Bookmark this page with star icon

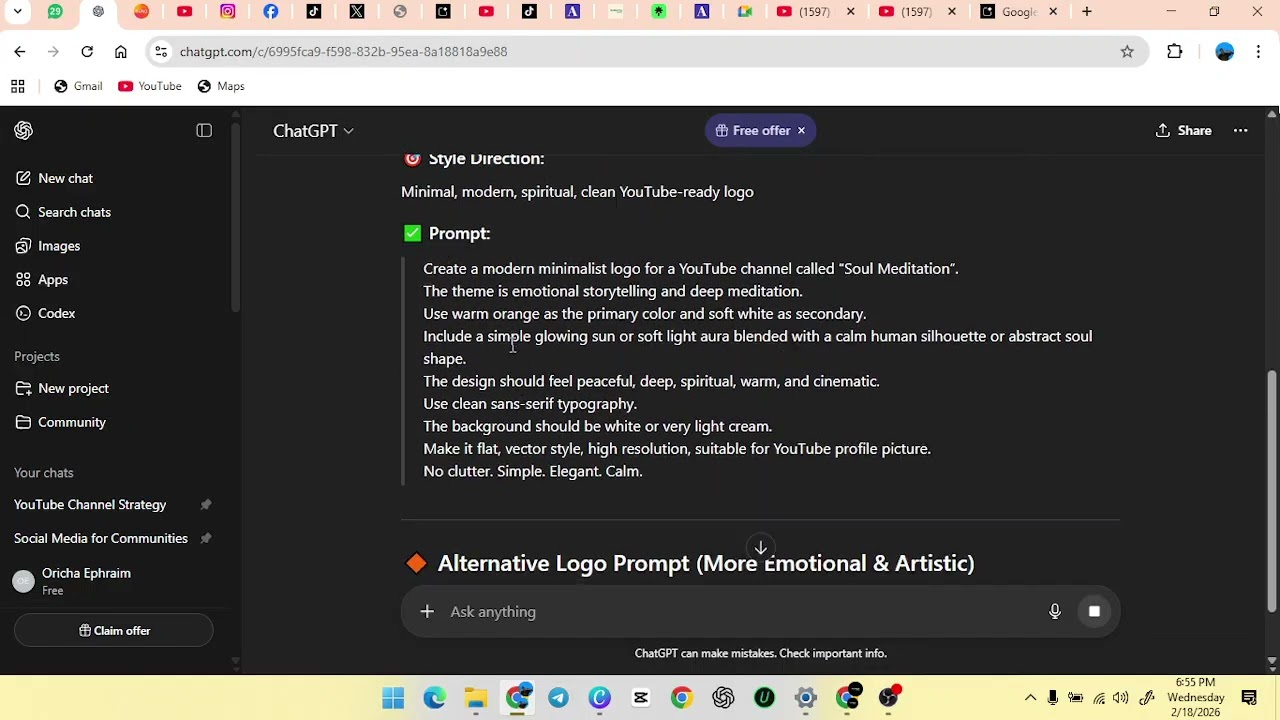coord(1127,52)
